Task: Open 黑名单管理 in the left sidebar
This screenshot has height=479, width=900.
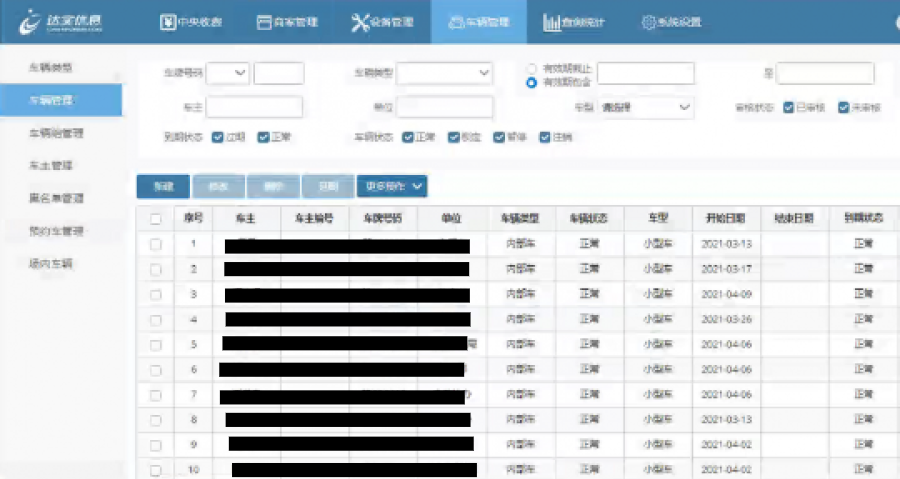Action: 56,198
